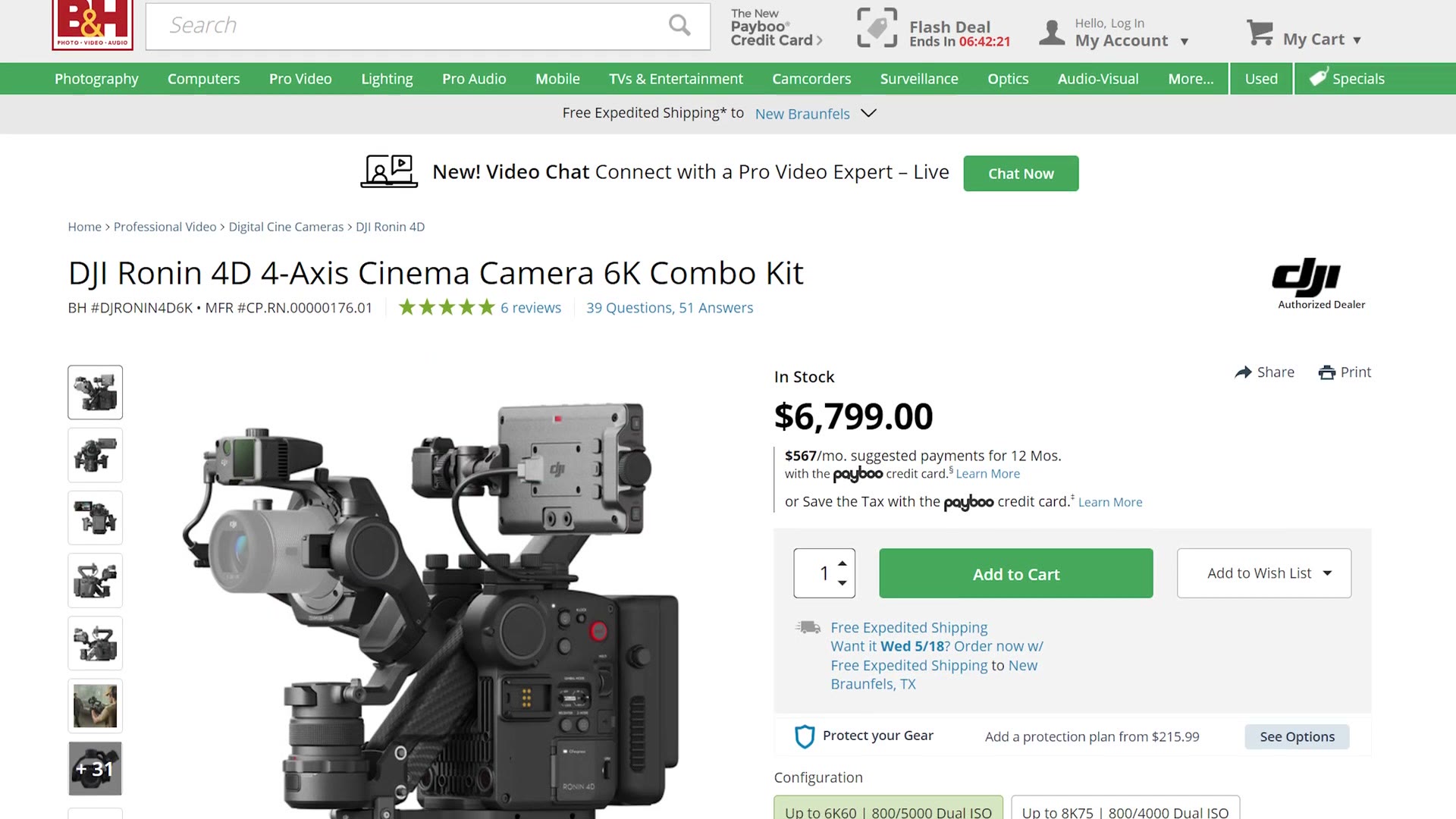Open the shopping cart icon
This screenshot has width=1456, height=819.
point(1260,33)
